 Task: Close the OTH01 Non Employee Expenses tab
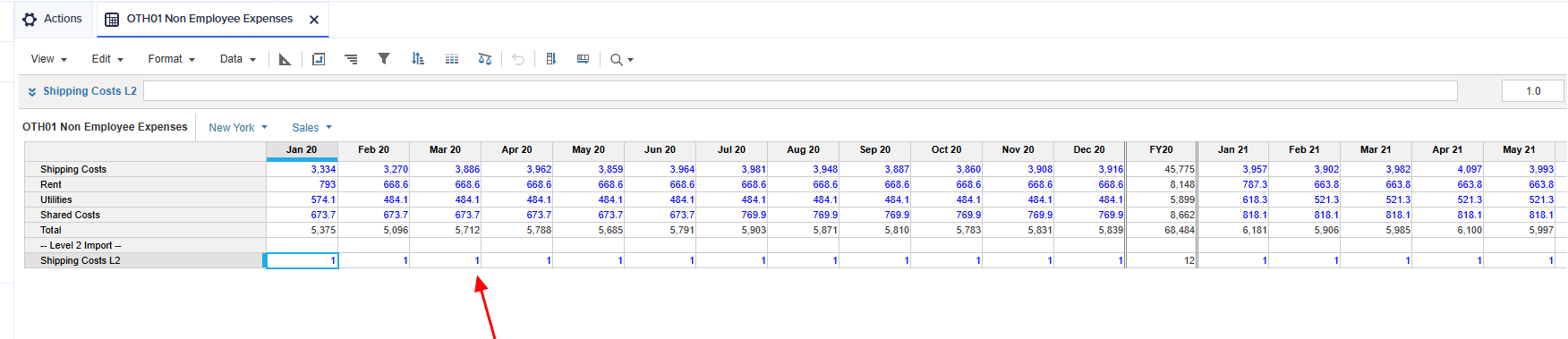pos(314,20)
